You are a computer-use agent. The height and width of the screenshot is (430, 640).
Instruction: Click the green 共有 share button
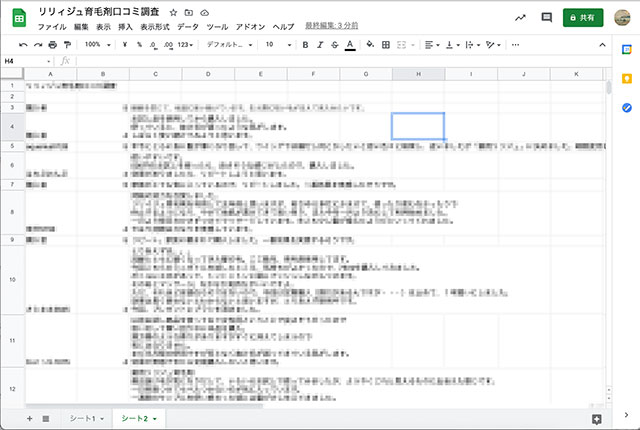[x=583, y=18]
